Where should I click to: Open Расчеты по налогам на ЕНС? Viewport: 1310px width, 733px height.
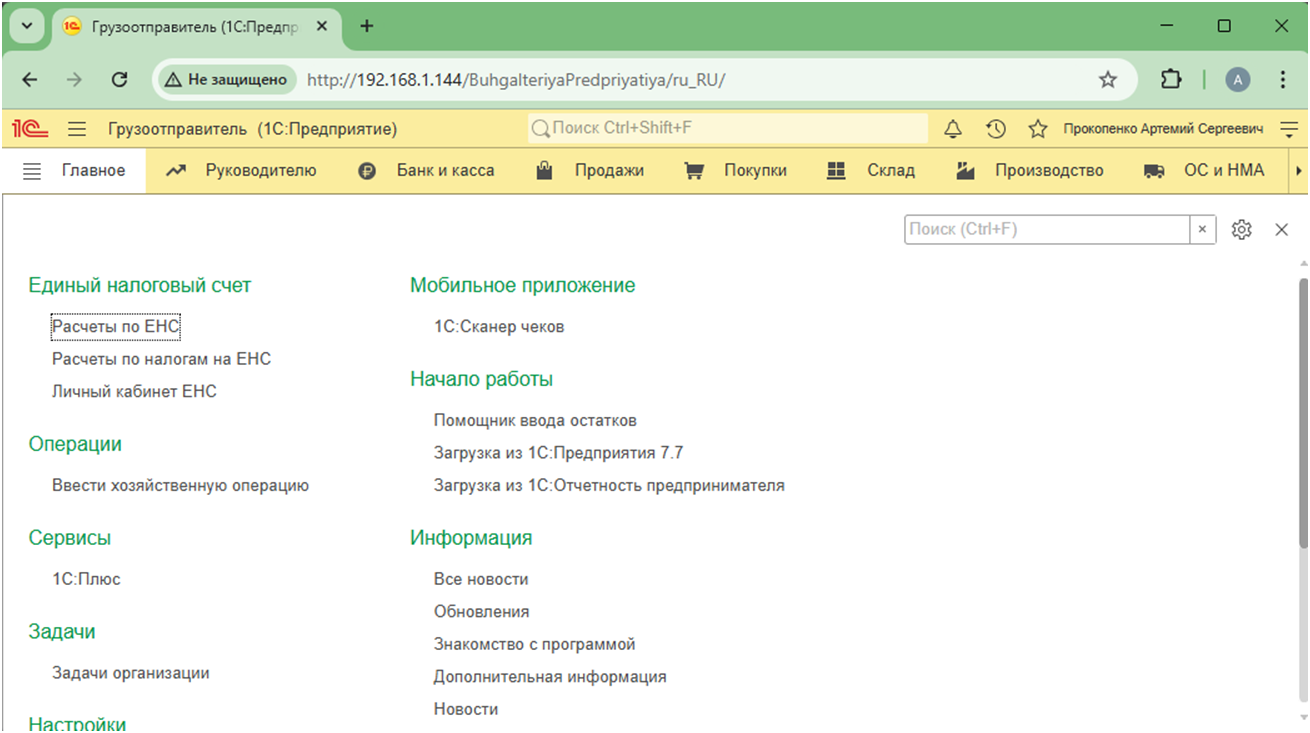[161, 359]
